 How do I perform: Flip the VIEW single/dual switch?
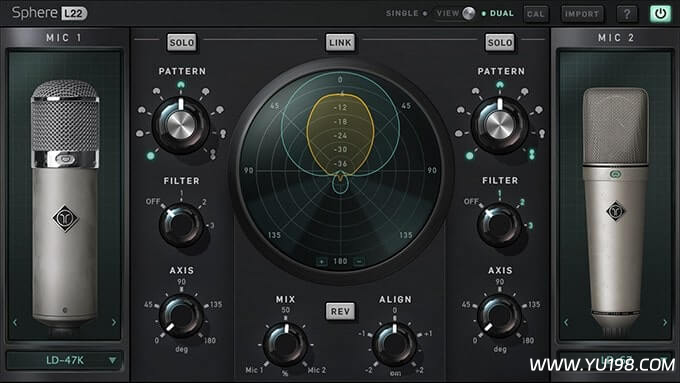[468, 13]
